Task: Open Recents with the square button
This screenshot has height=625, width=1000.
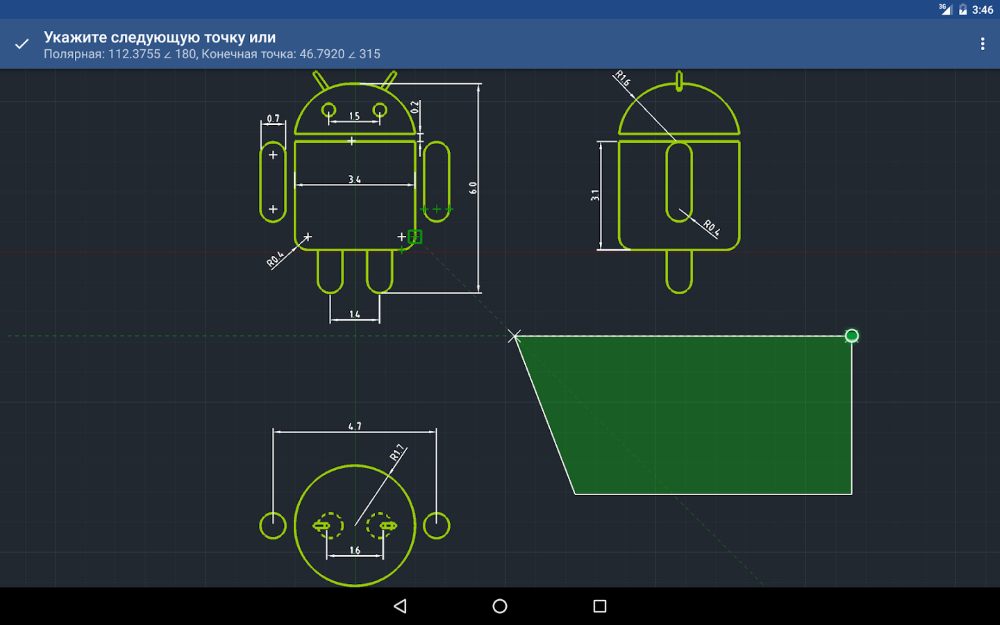Action: (600, 606)
